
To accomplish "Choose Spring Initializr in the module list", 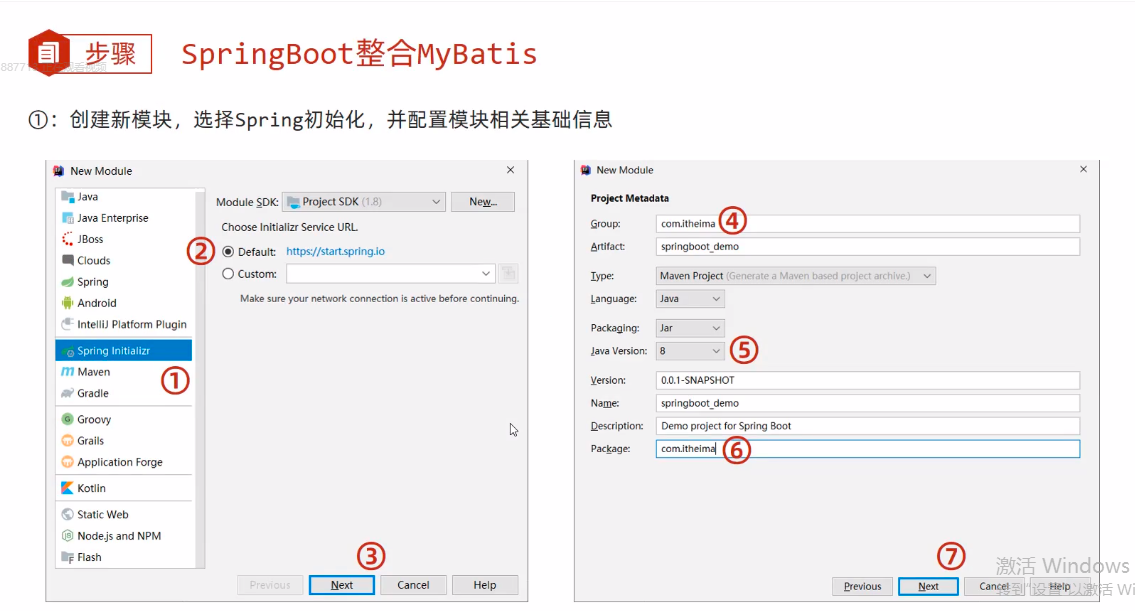I will [x=124, y=350].
